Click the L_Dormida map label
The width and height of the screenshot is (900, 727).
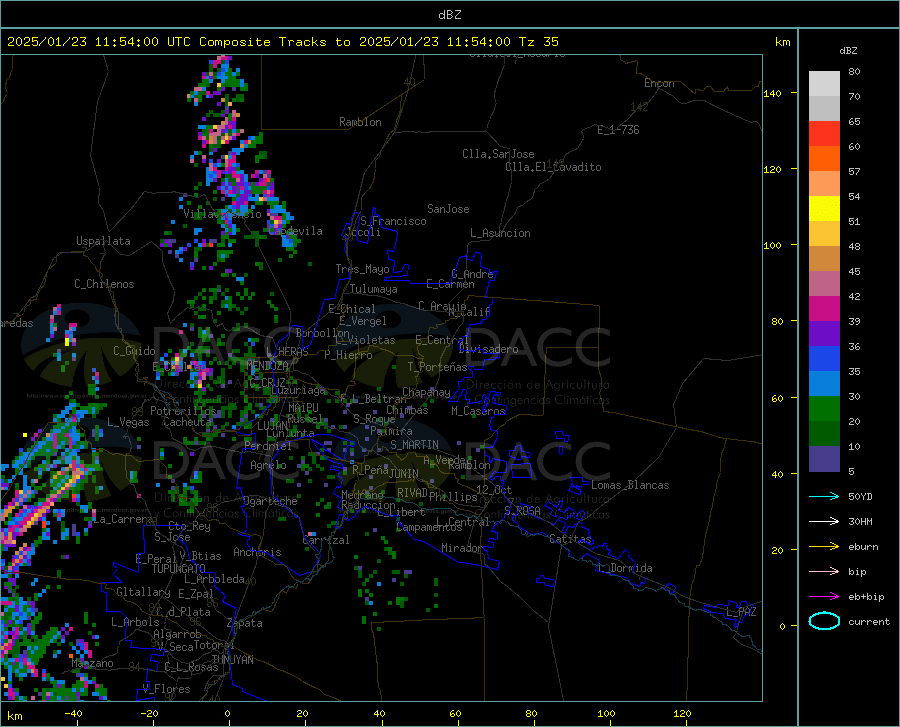point(625,568)
